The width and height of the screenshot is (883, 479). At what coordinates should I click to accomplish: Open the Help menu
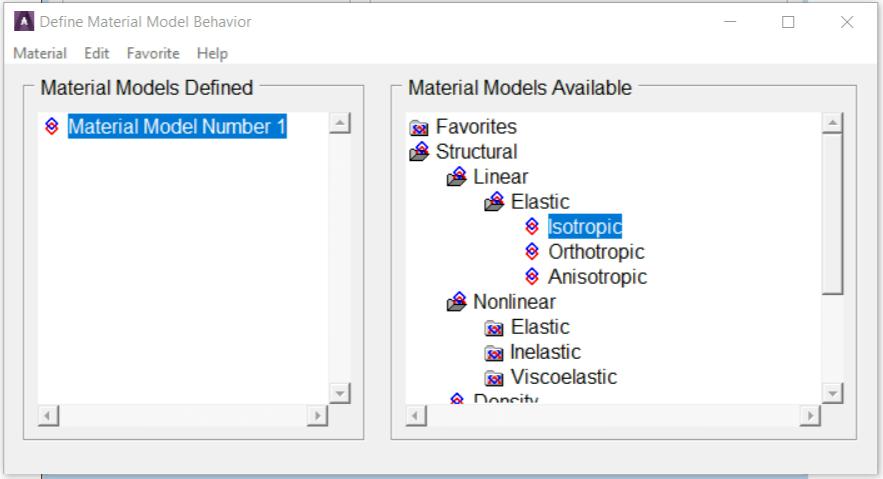pyautogui.click(x=212, y=53)
